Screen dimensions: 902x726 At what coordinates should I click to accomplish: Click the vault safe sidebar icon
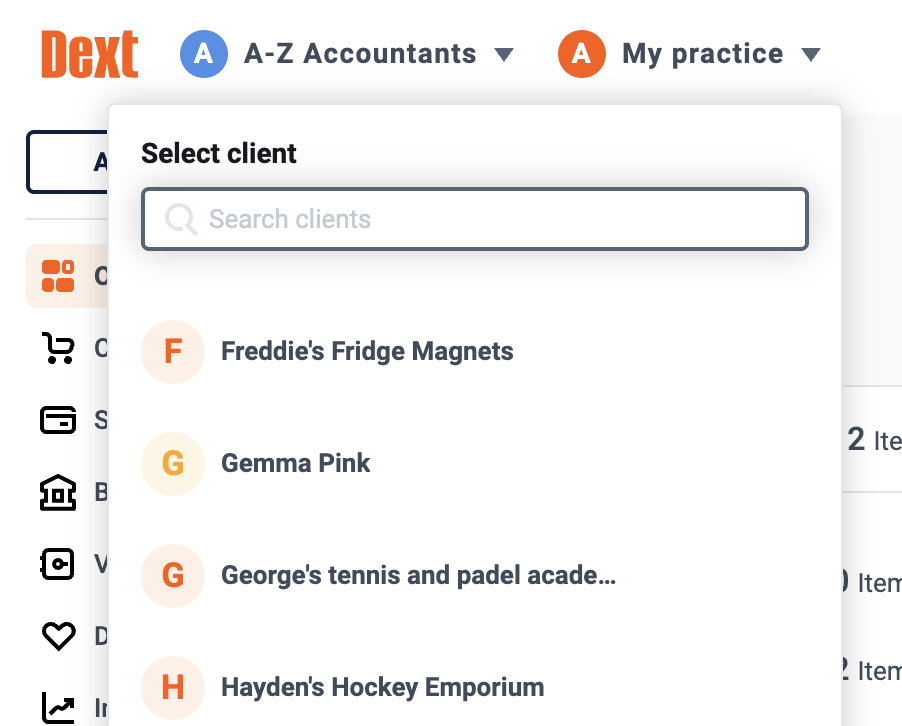pyautogui.click(x=58, y=564)
